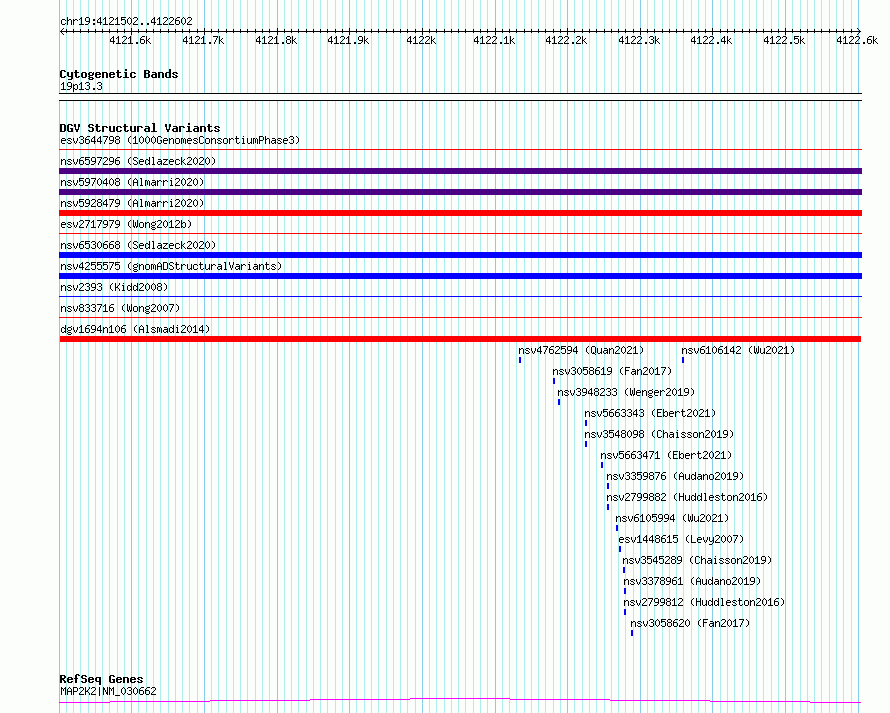Viewport: 890px width, 713px height.
Task: Open the RefSeq Genes track title
Action: pos(101,679)
